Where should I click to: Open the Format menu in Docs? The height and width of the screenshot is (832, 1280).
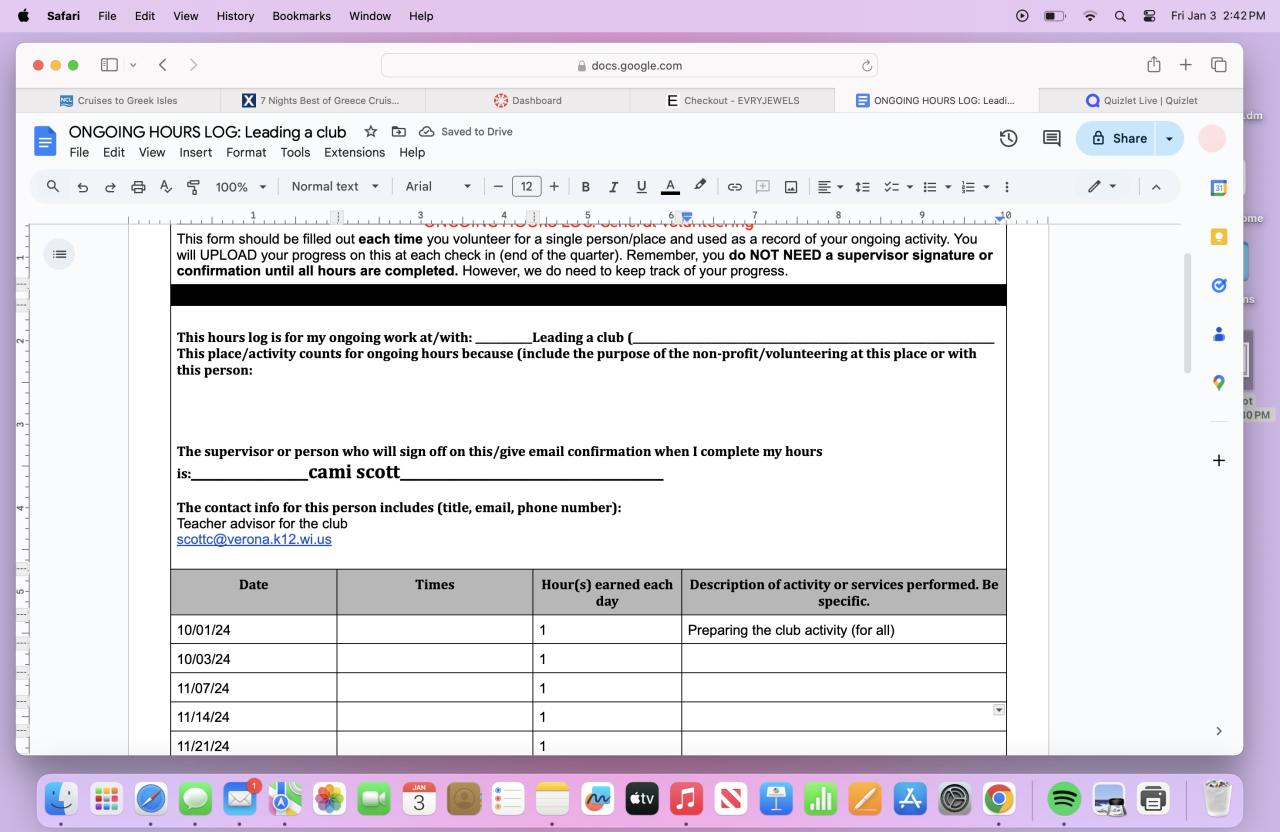tap(246, 153)
